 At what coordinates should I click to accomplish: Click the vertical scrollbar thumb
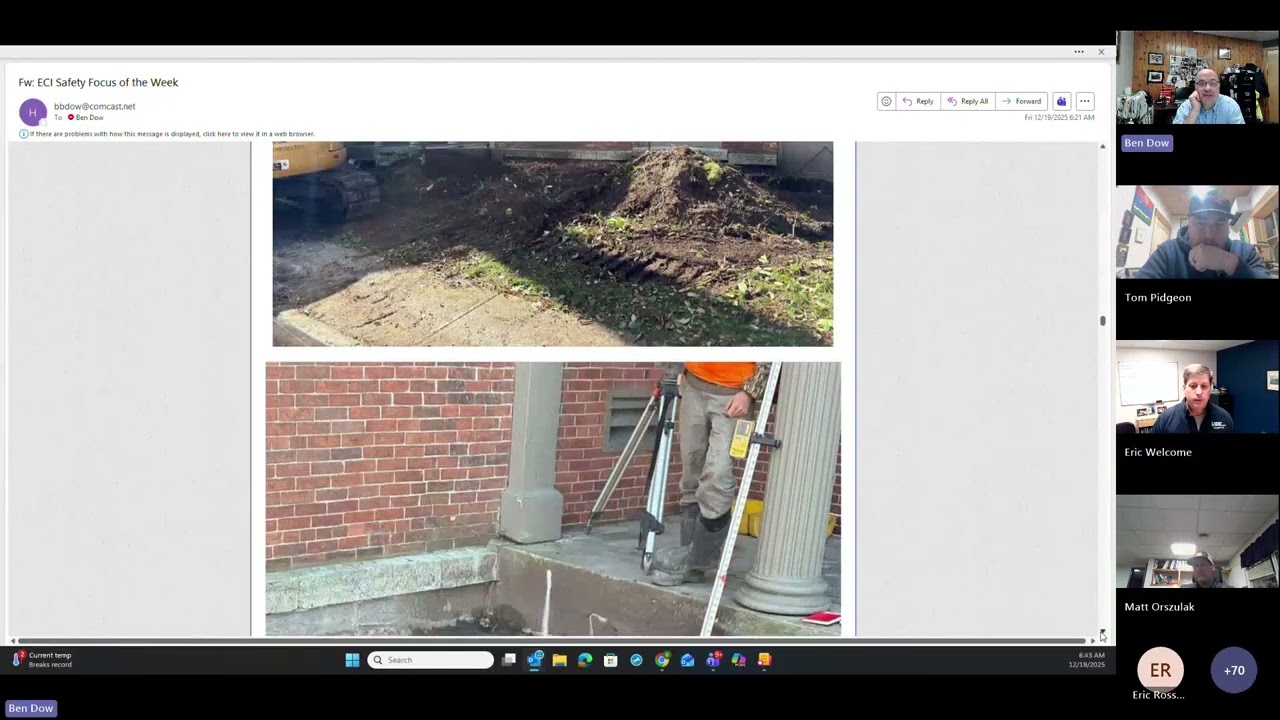coord(1102,320)
